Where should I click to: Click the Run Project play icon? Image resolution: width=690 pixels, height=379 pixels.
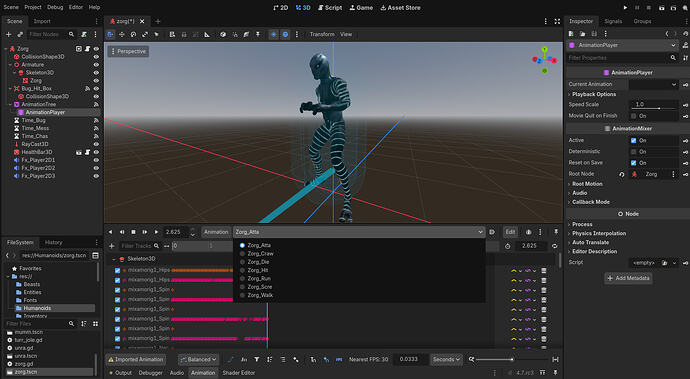(625, 7)
